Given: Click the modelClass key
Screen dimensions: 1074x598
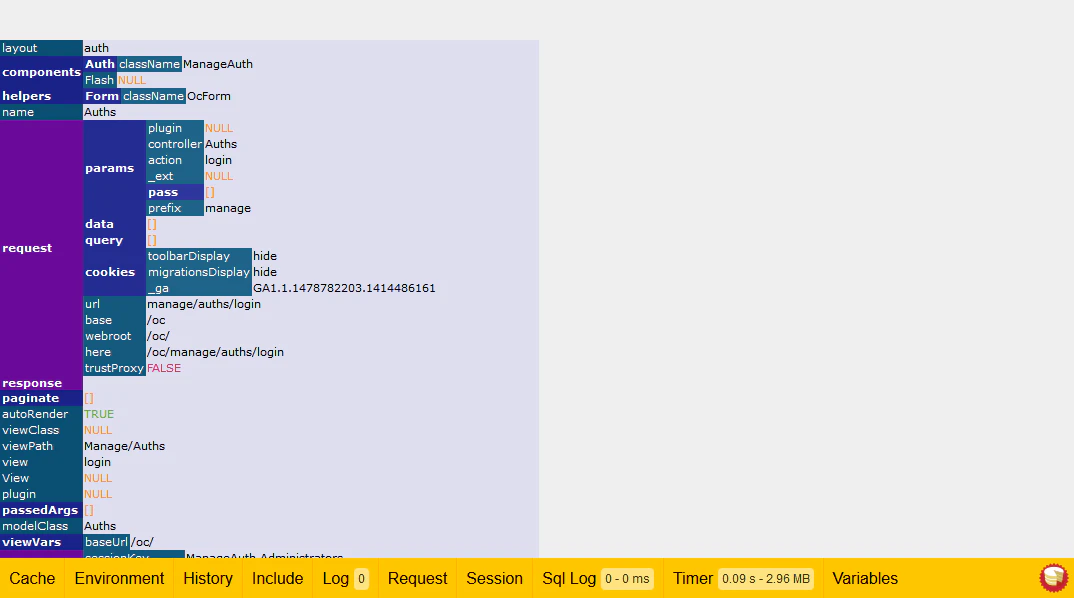Looking at the screenshot, I should [x=41, y=526].
